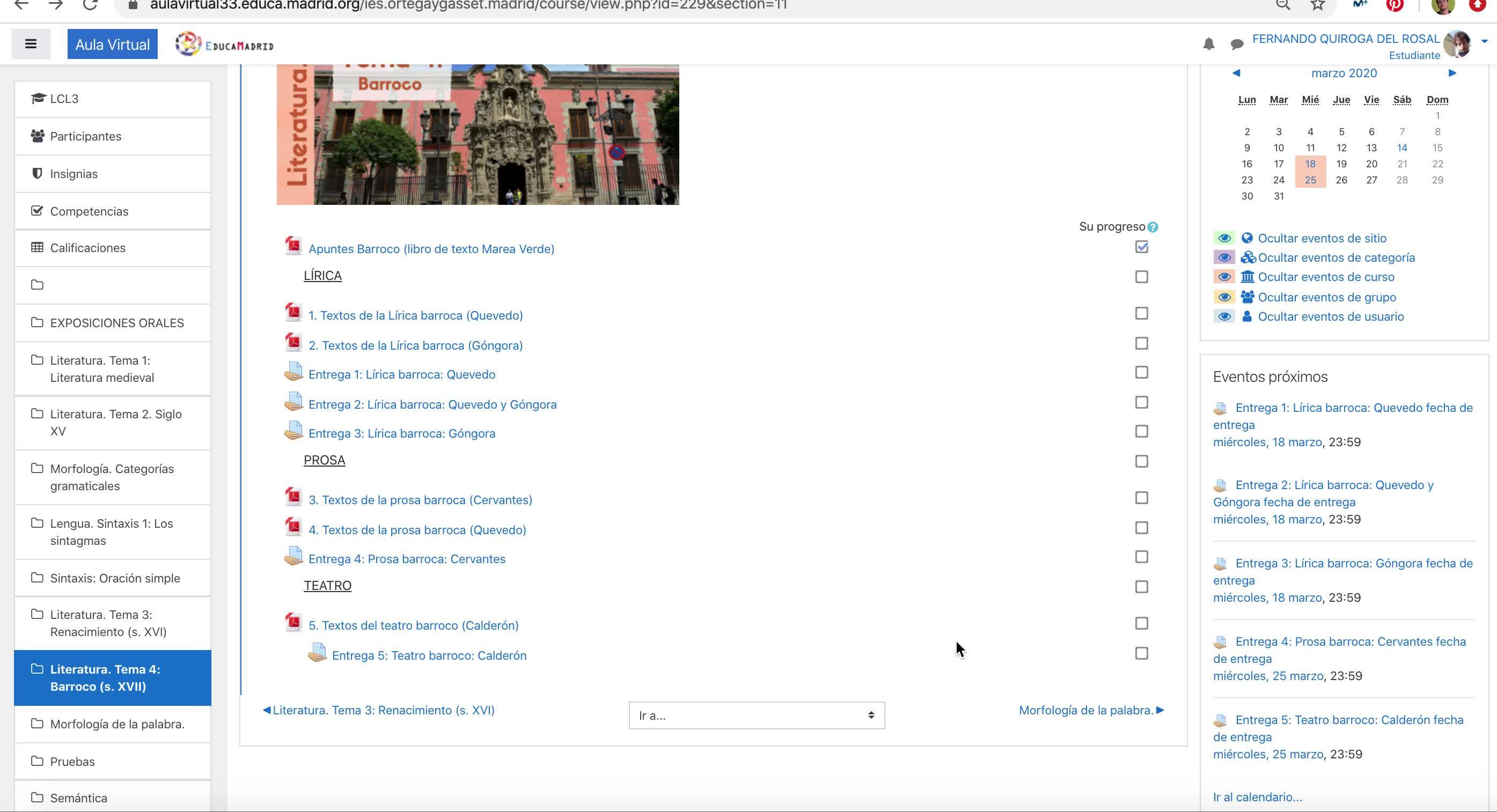Toggle eye icon for user events
The width and height of the screenshot is (1497, 812).
pos(1224,316)
